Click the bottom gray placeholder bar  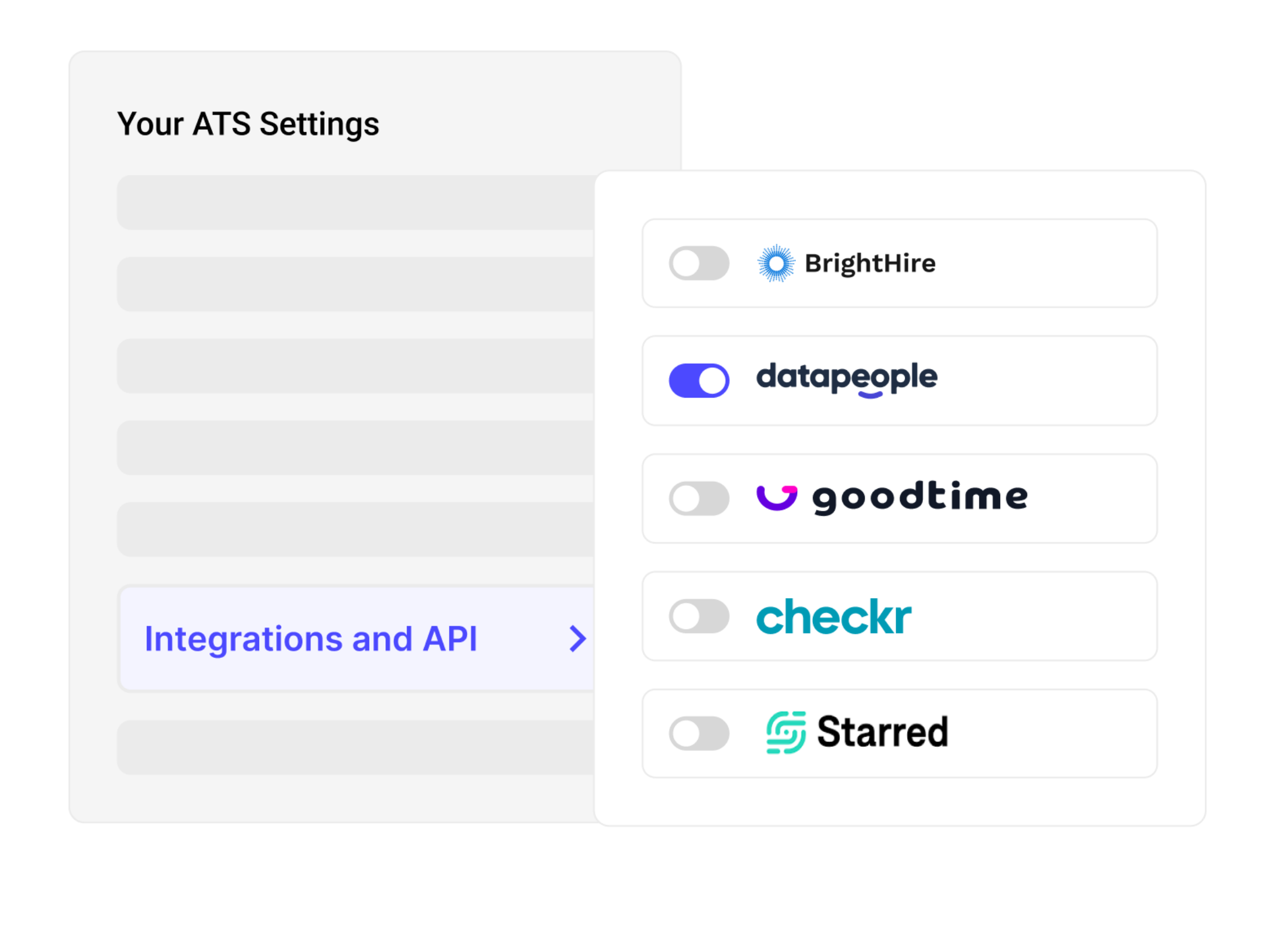(x=351, y=747)
